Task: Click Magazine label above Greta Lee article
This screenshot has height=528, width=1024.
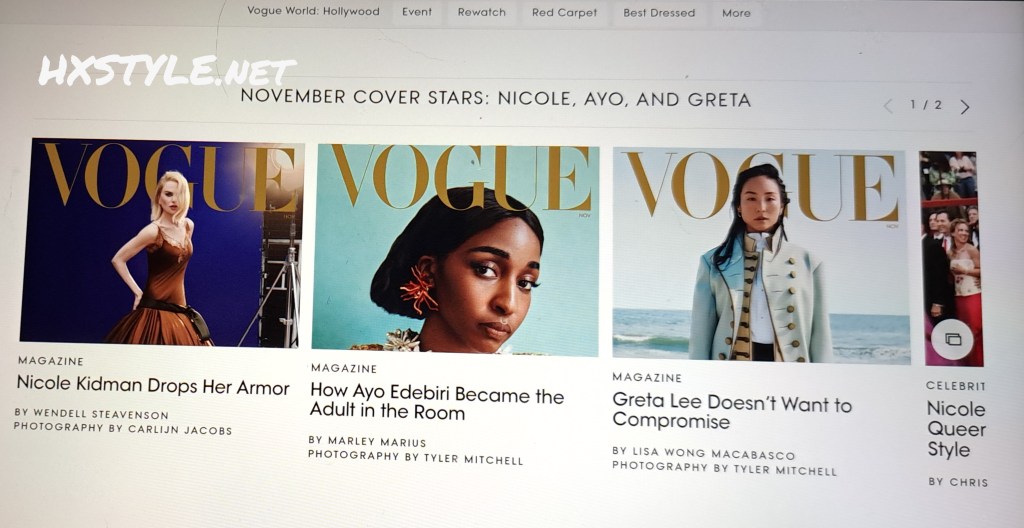Action: click(647, 378)
